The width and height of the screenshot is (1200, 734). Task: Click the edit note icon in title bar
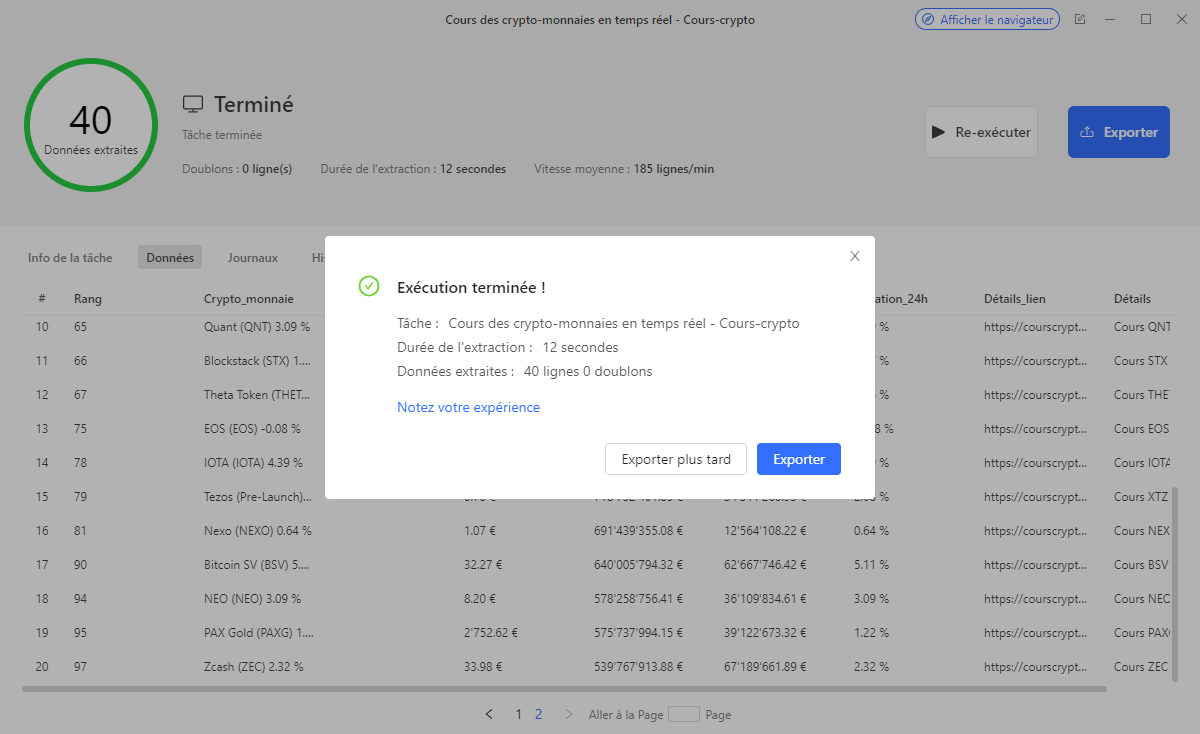[x=1080, y=19]
